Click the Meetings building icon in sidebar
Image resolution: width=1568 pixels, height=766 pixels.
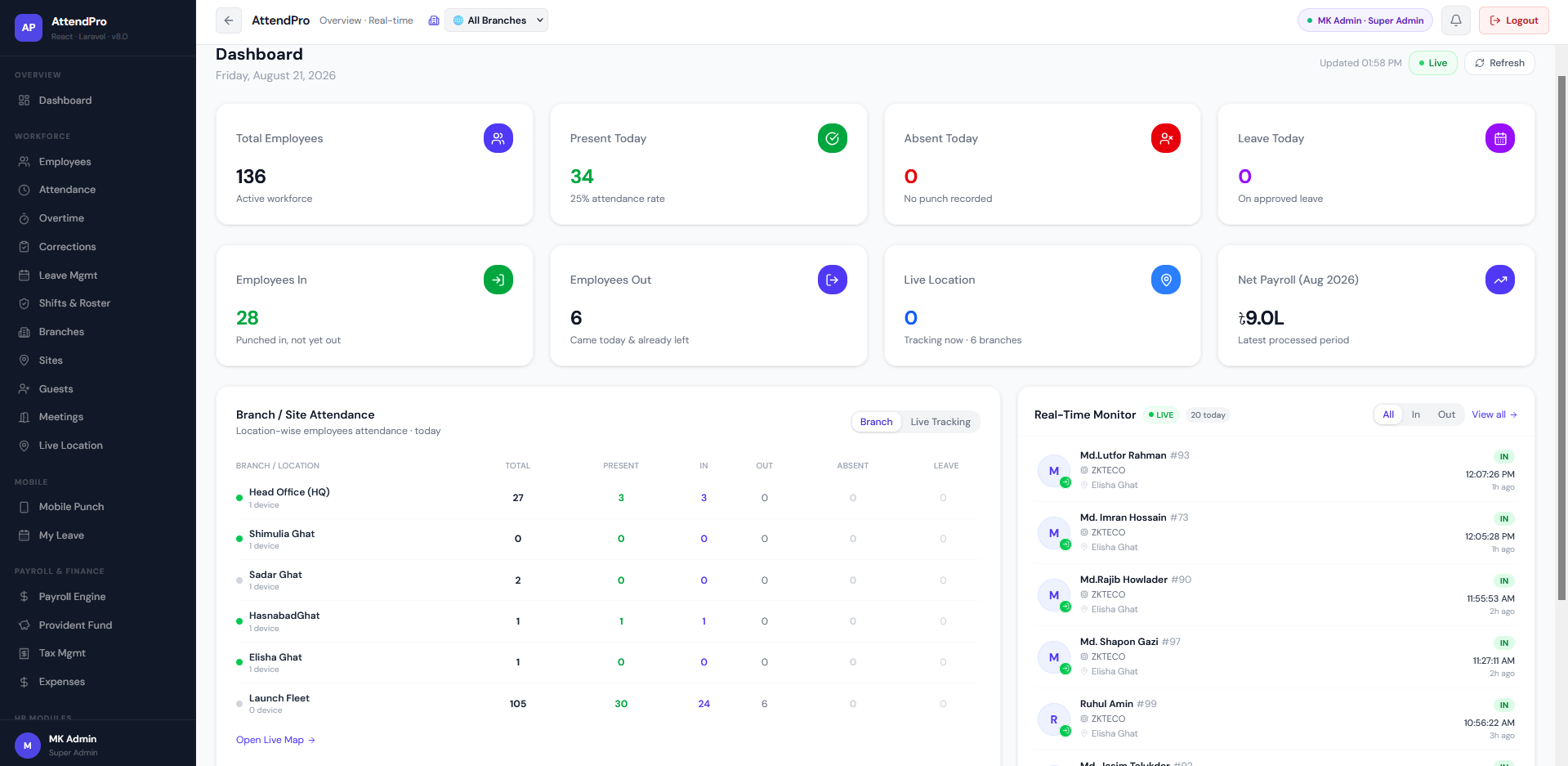click(x=25, y=417)
